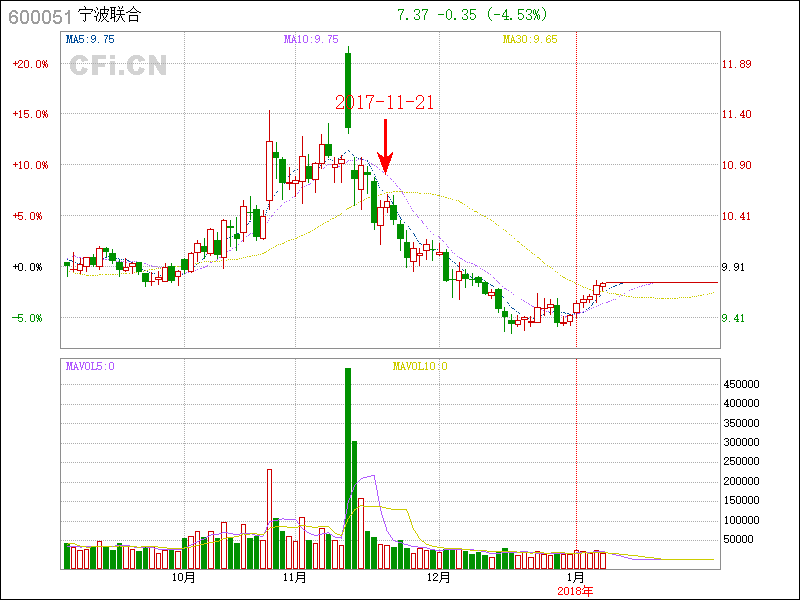Click the 11.89 price axis label

[x=736, y=64]
